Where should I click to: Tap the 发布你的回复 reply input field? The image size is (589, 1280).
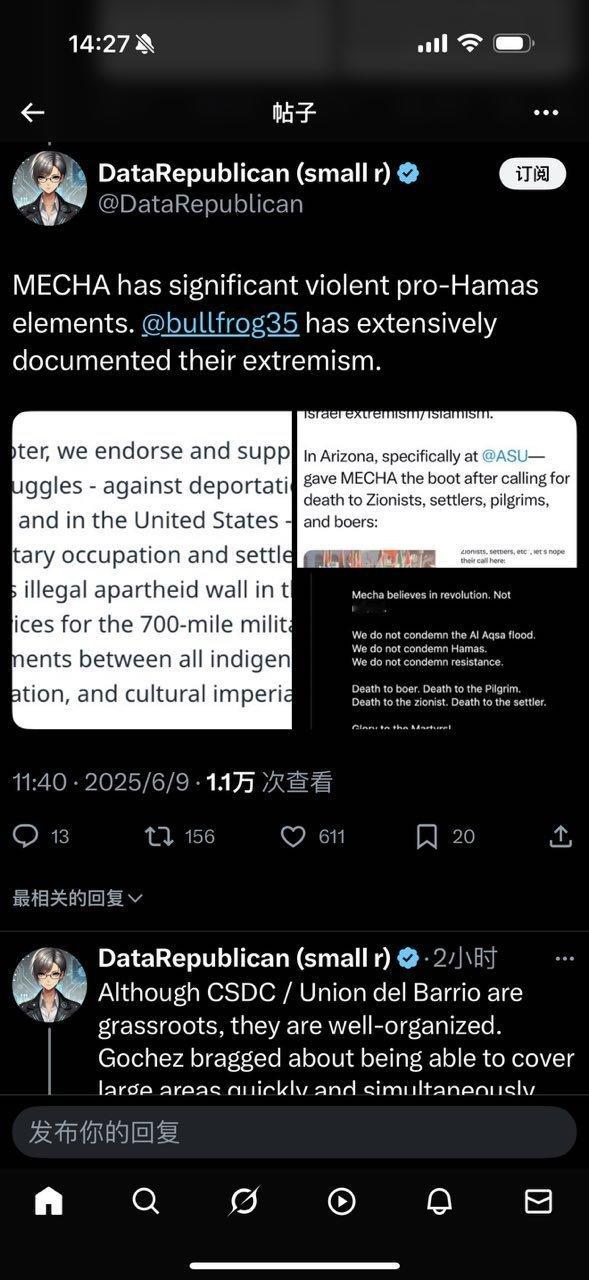tap(294, 1132)
